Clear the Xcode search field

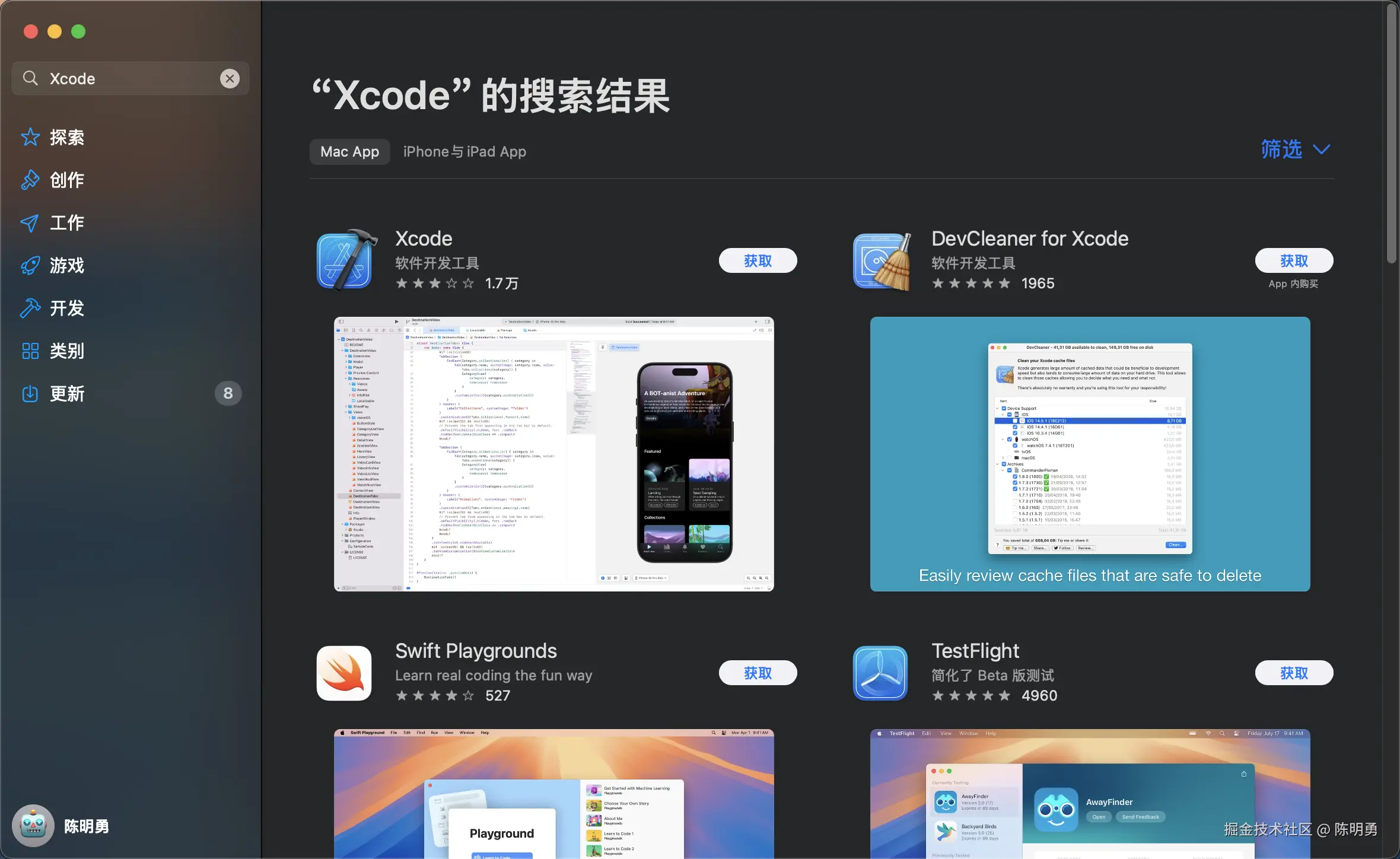(230, 79)
